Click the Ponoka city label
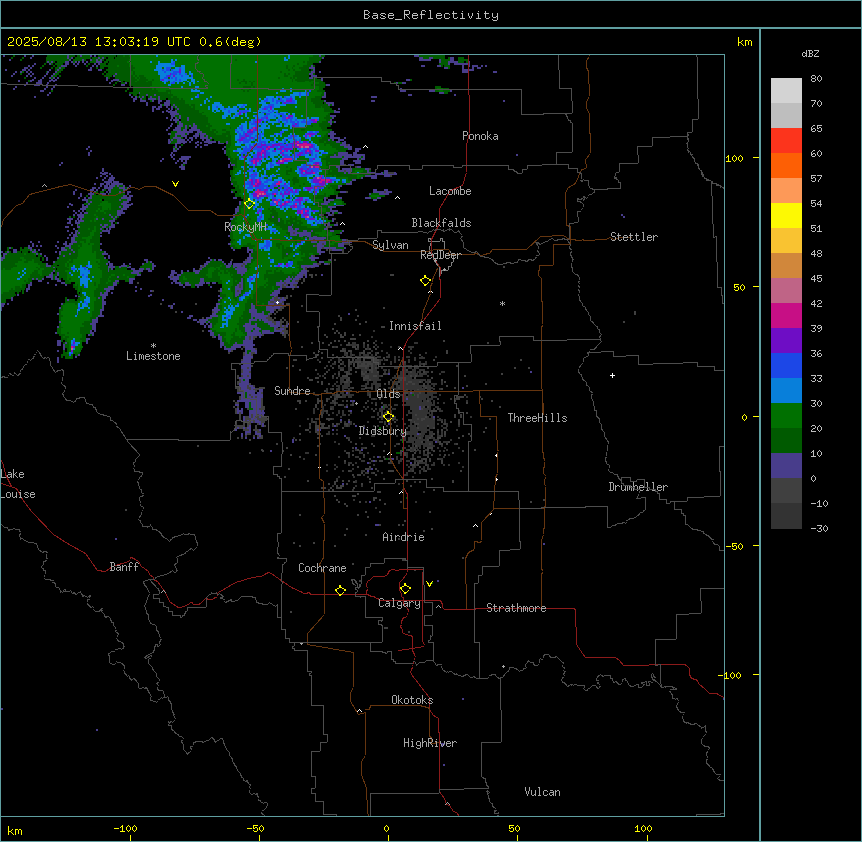This screenshot has width=862, height=842. pos(480,136)
